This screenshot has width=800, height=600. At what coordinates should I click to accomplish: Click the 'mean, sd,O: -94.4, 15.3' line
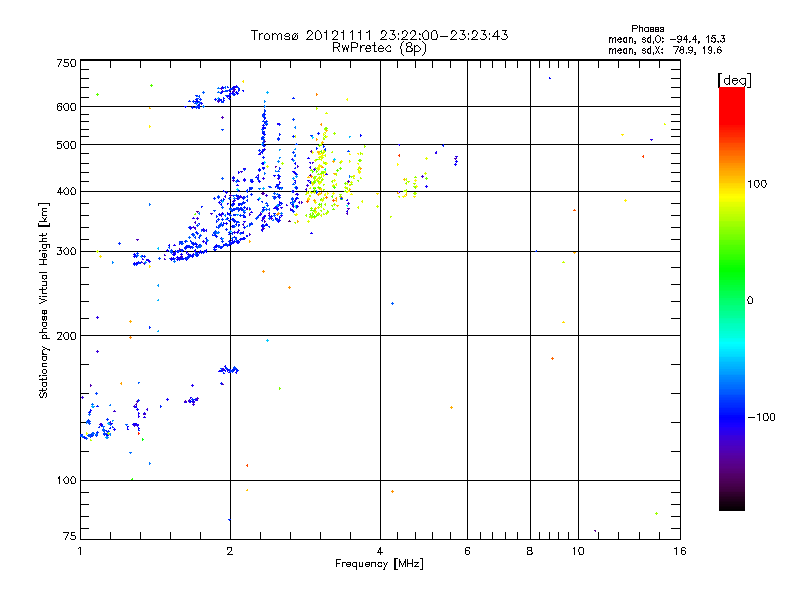pos(666,39)
